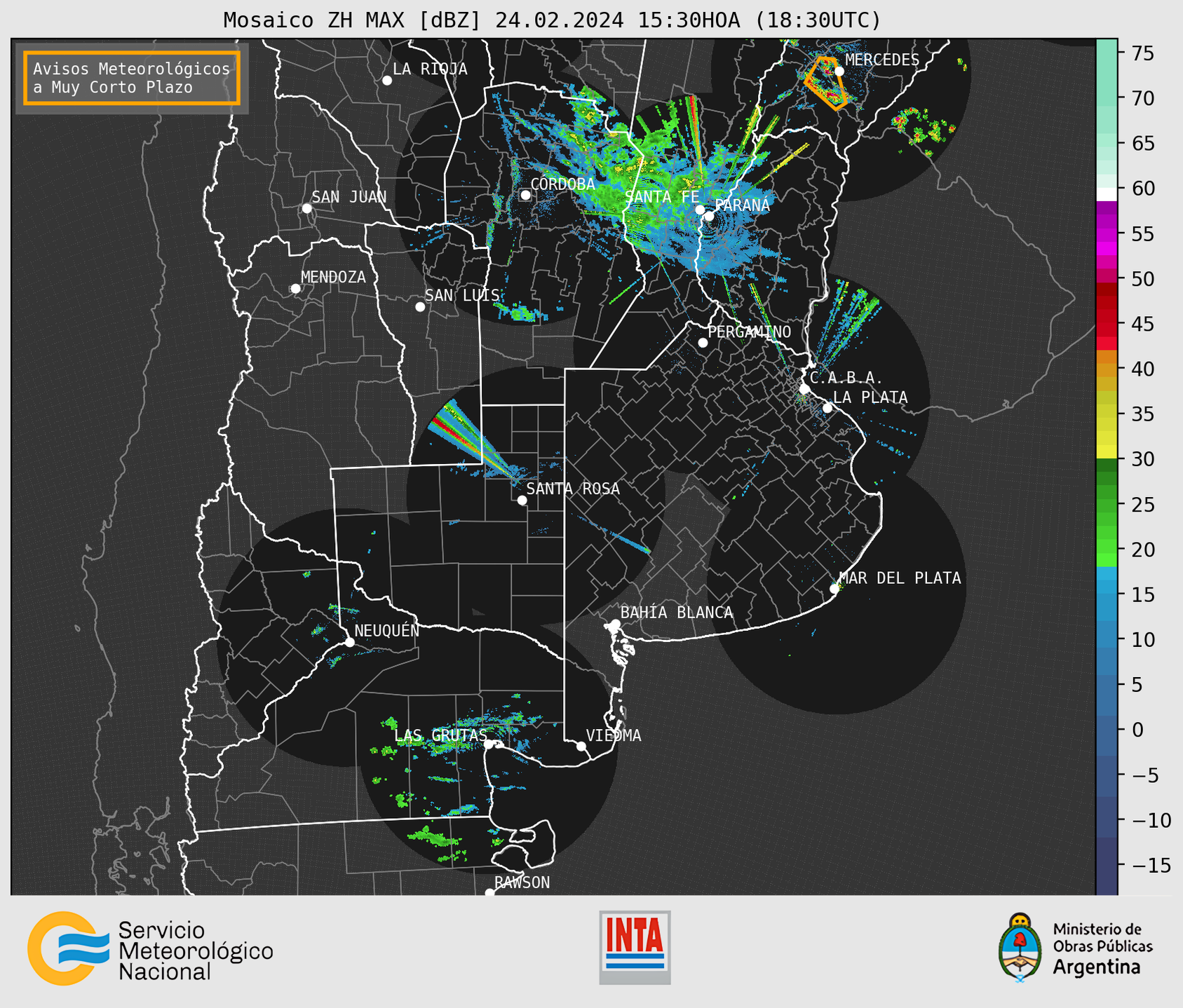Viewport: 1183px width, 1008px height.
Task: Click the La Rioja city marker dot
Action: point(387,81)
